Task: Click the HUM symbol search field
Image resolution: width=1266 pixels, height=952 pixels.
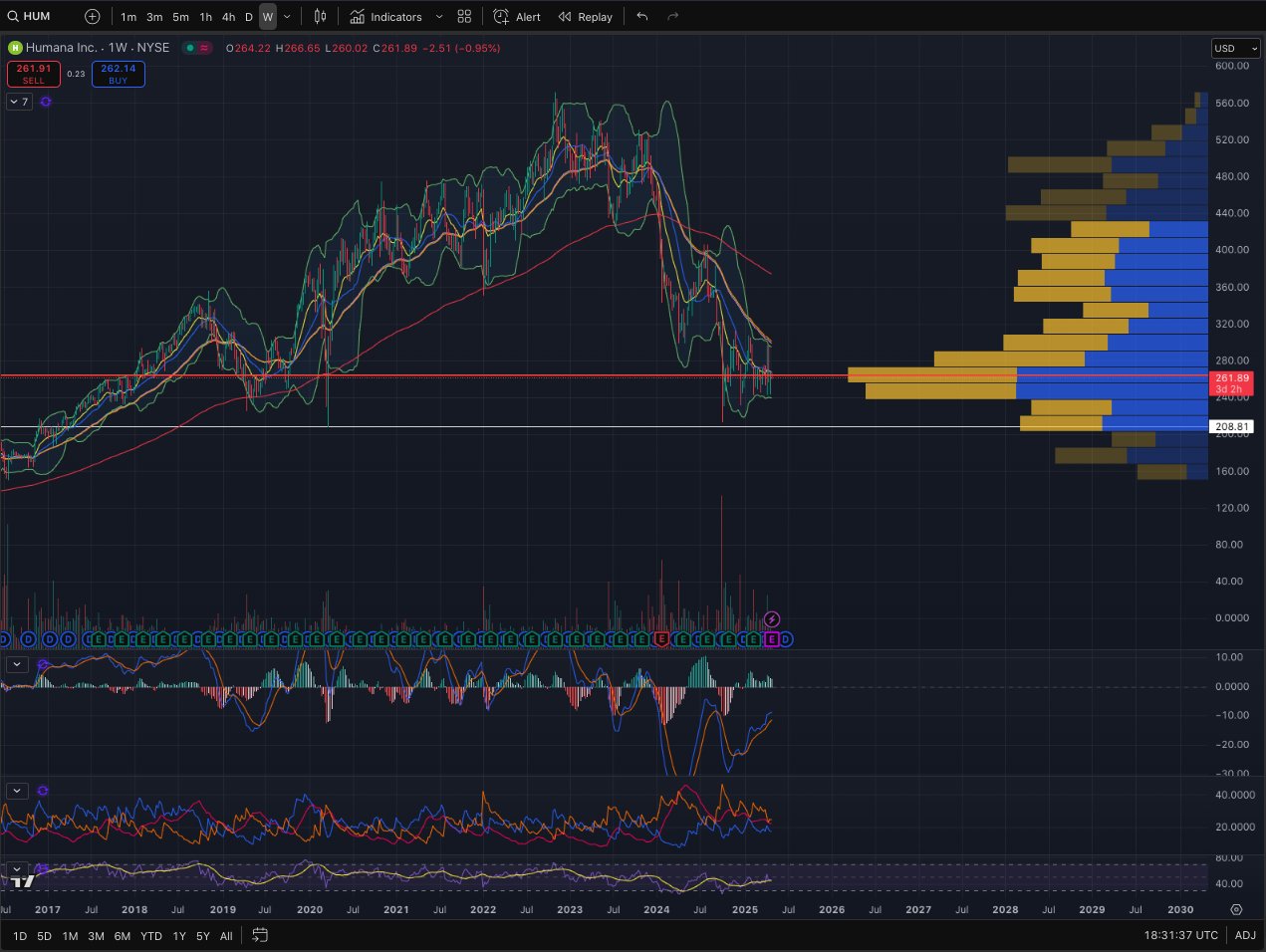Action: coord(37,17)
